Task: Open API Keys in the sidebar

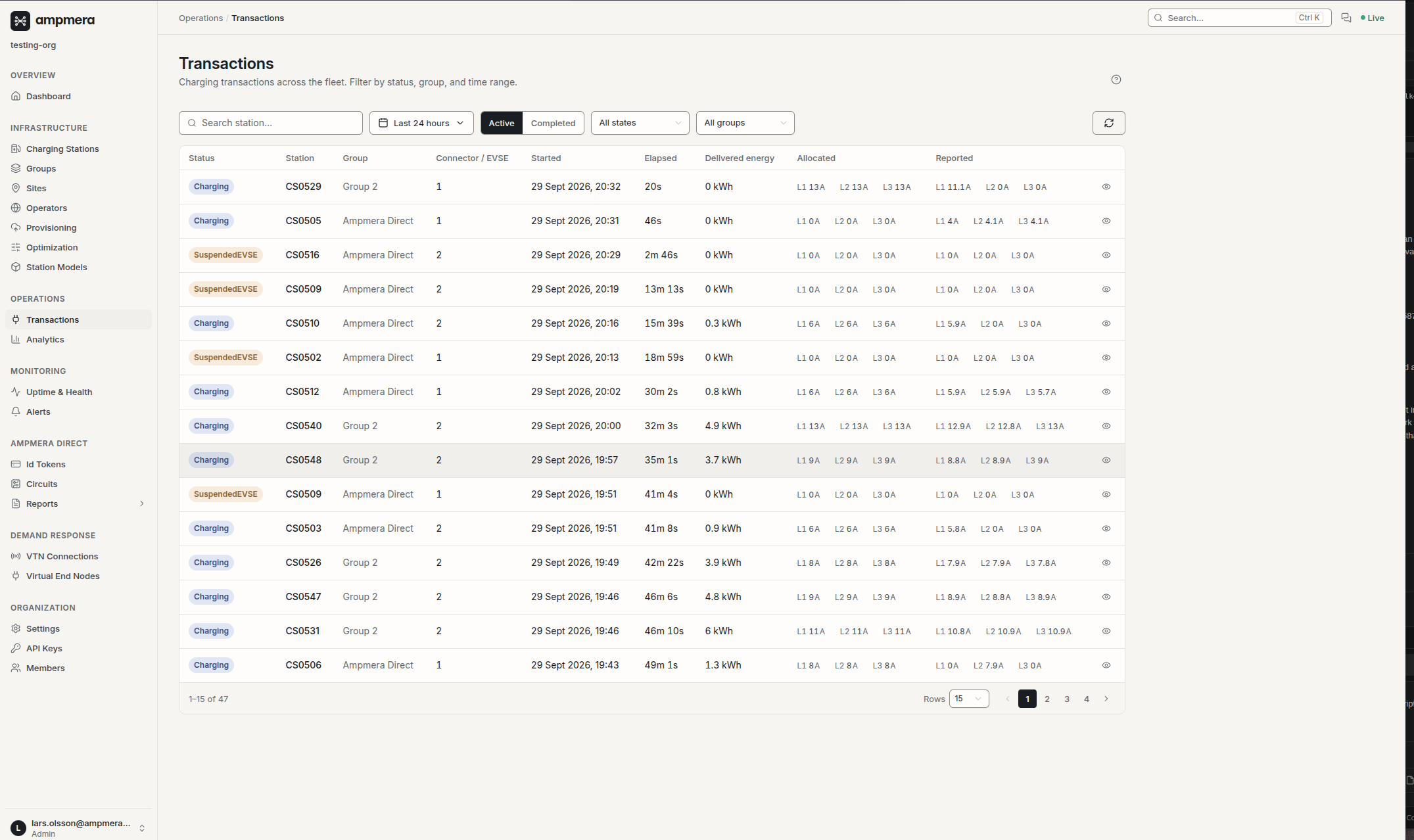Action: (x=78, y=648)
